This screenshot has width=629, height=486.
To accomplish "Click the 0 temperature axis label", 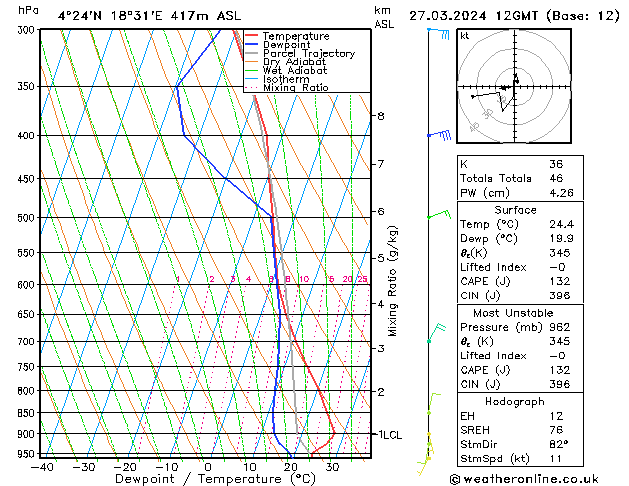I will [208, 467].
